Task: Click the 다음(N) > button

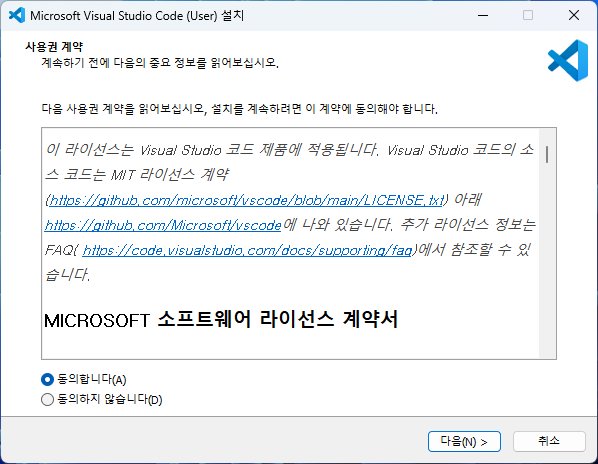Action: 464,442
